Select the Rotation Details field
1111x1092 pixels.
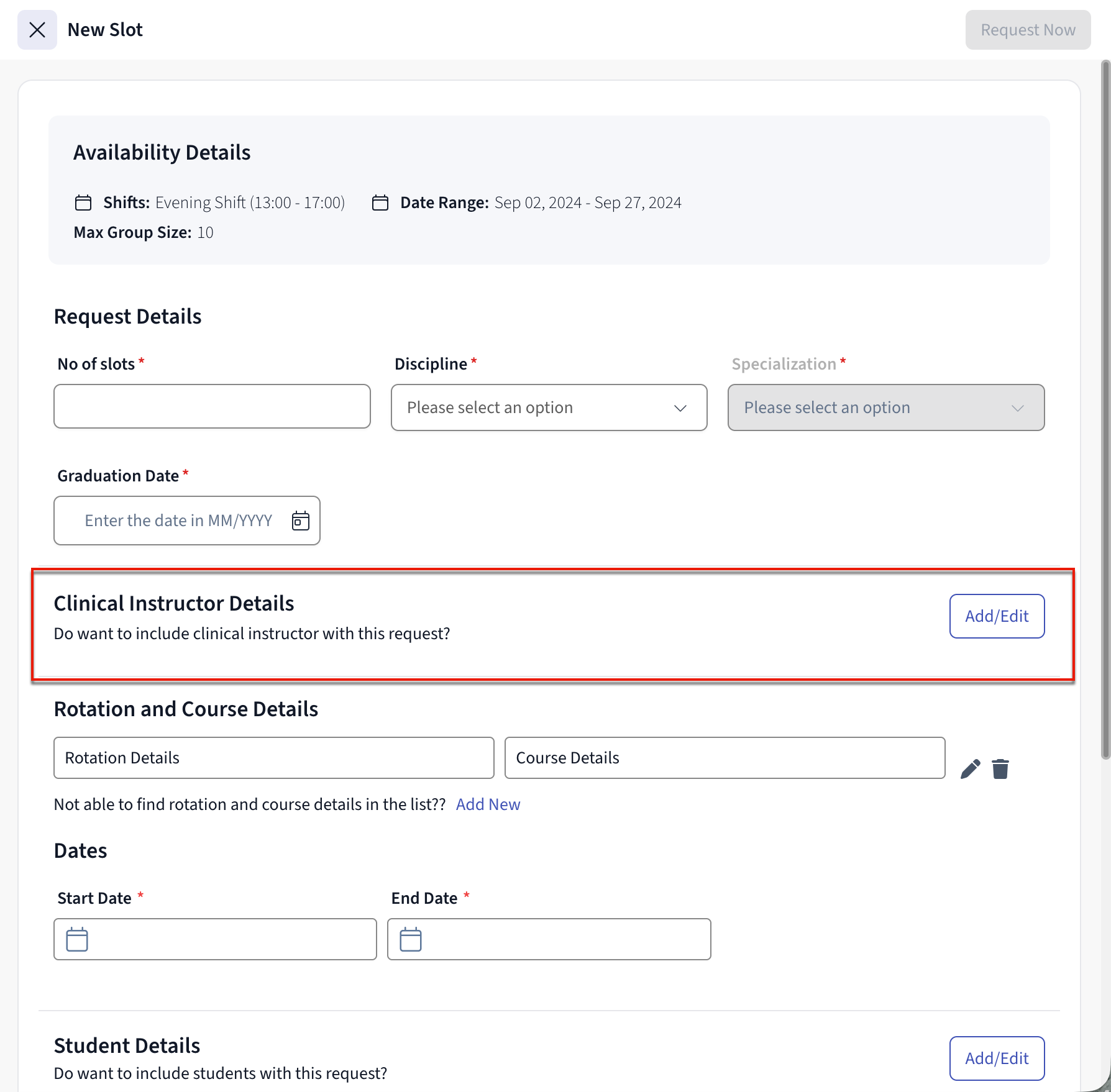point(273,758)
